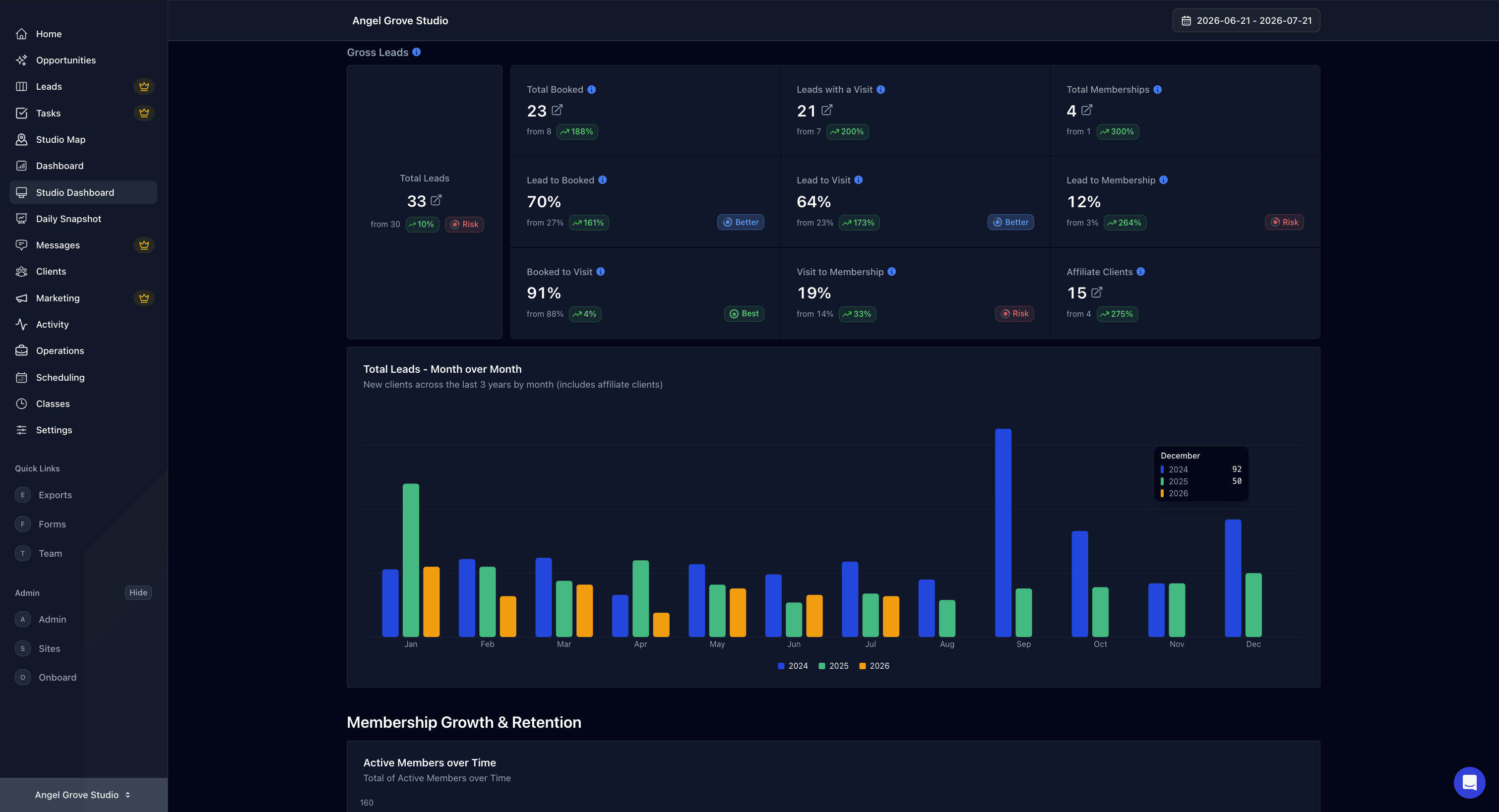
Task: Click the T badge beside Team
Action: click(x=23, y=553)
